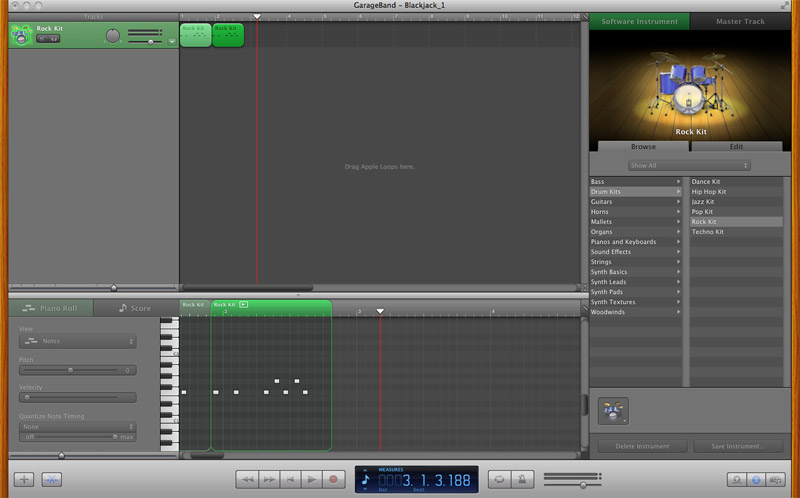Open the Show All dropdown
Screen dimensions: 800x498
point(689,165)
